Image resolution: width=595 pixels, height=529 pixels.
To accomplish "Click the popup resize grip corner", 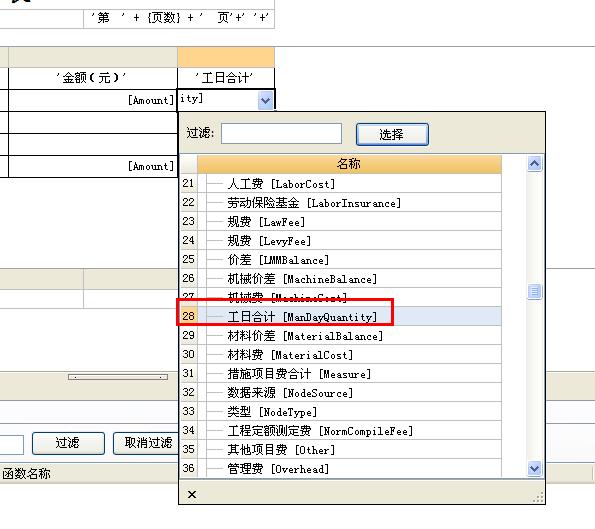I will (x=538, y=497).
